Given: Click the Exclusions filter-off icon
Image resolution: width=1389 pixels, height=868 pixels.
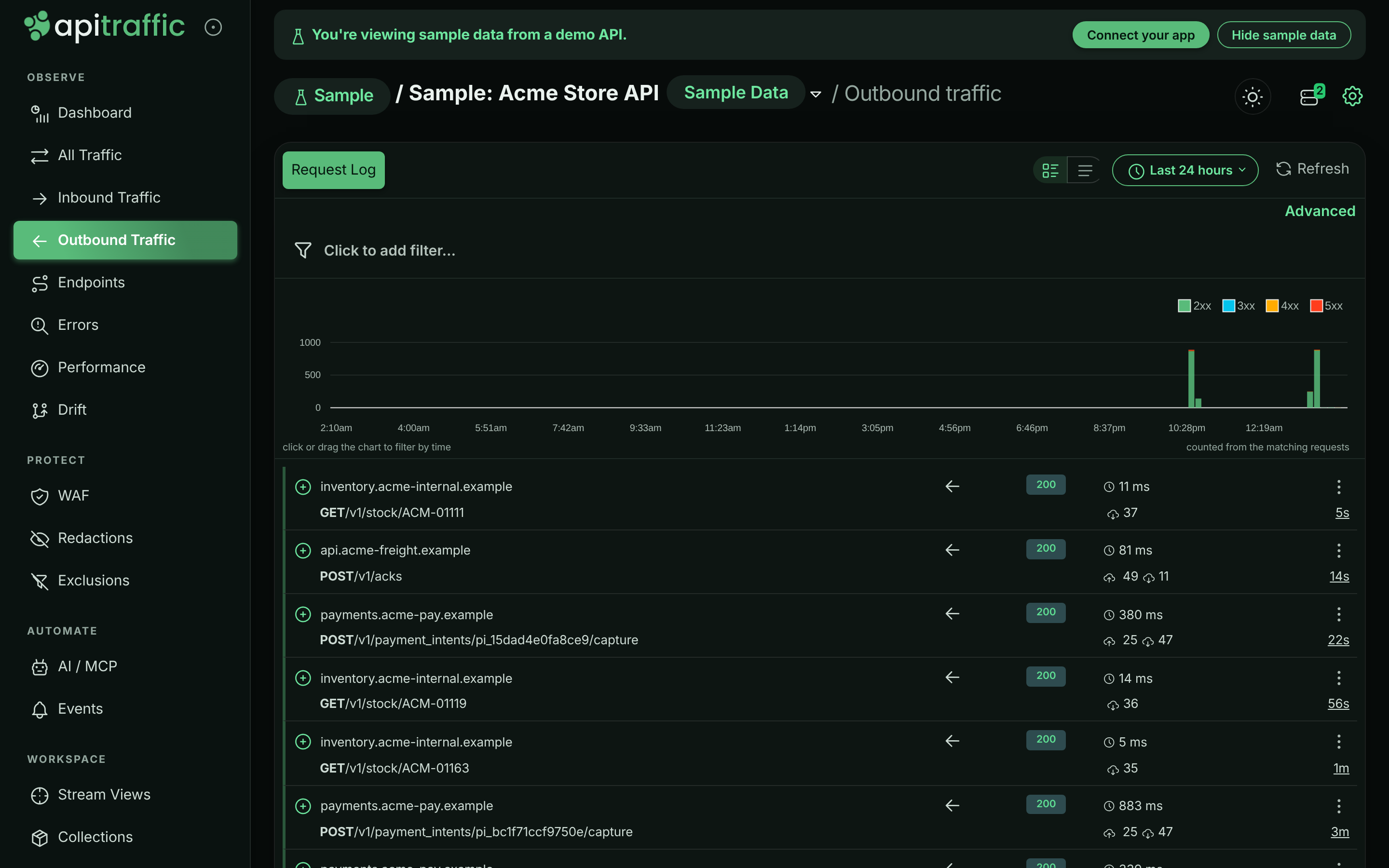Looking at the screenshot, I should [x=40, y=581].
